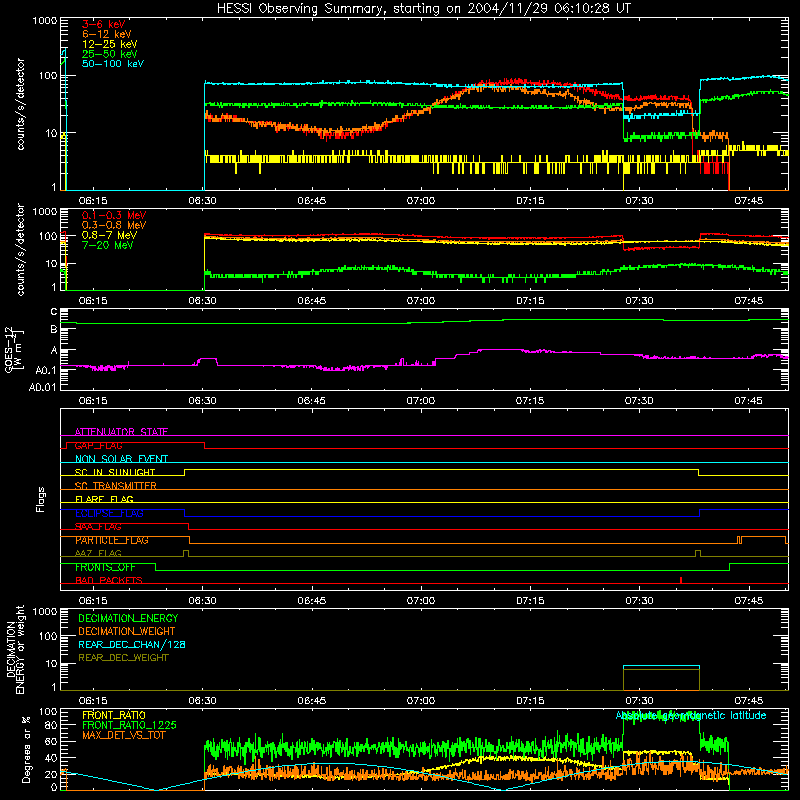
Task: Select the PARTICLE_FLAG label
Action: pos(112,540)
